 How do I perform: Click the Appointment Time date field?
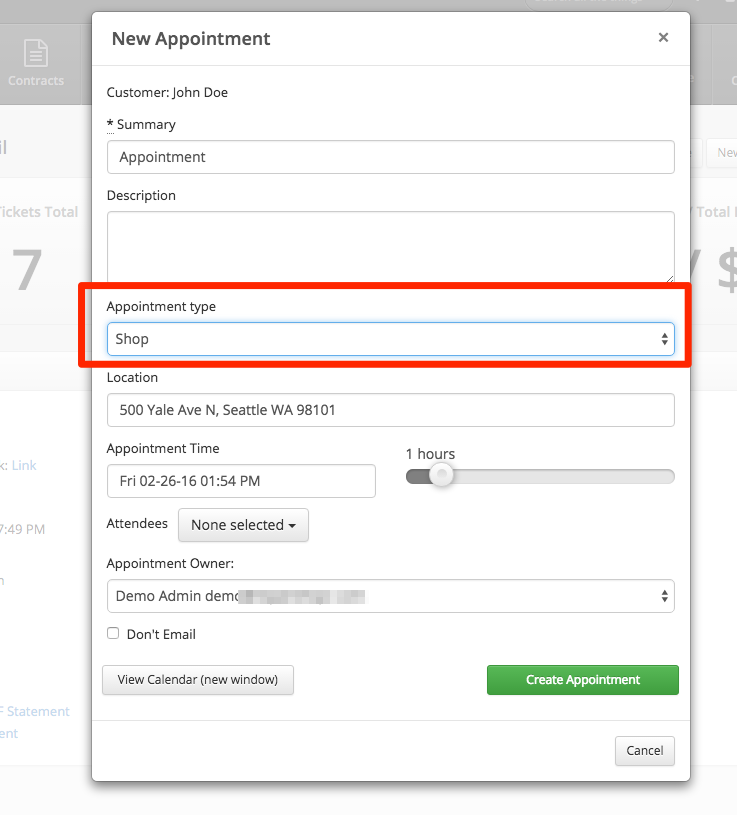241,481
